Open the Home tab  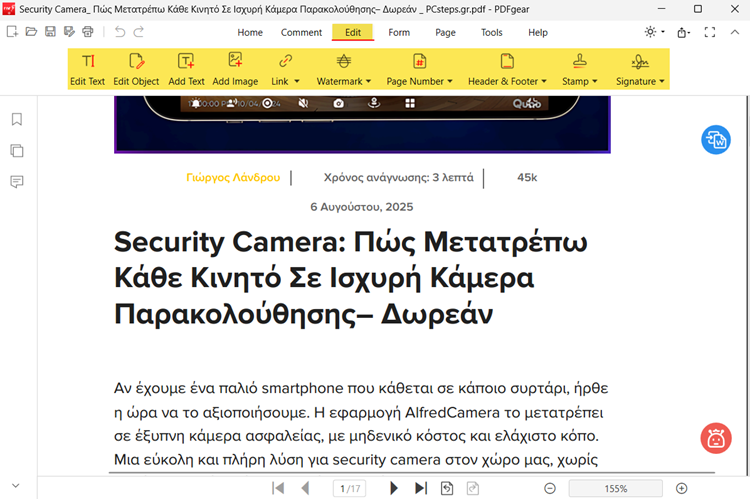click(250, 33)
